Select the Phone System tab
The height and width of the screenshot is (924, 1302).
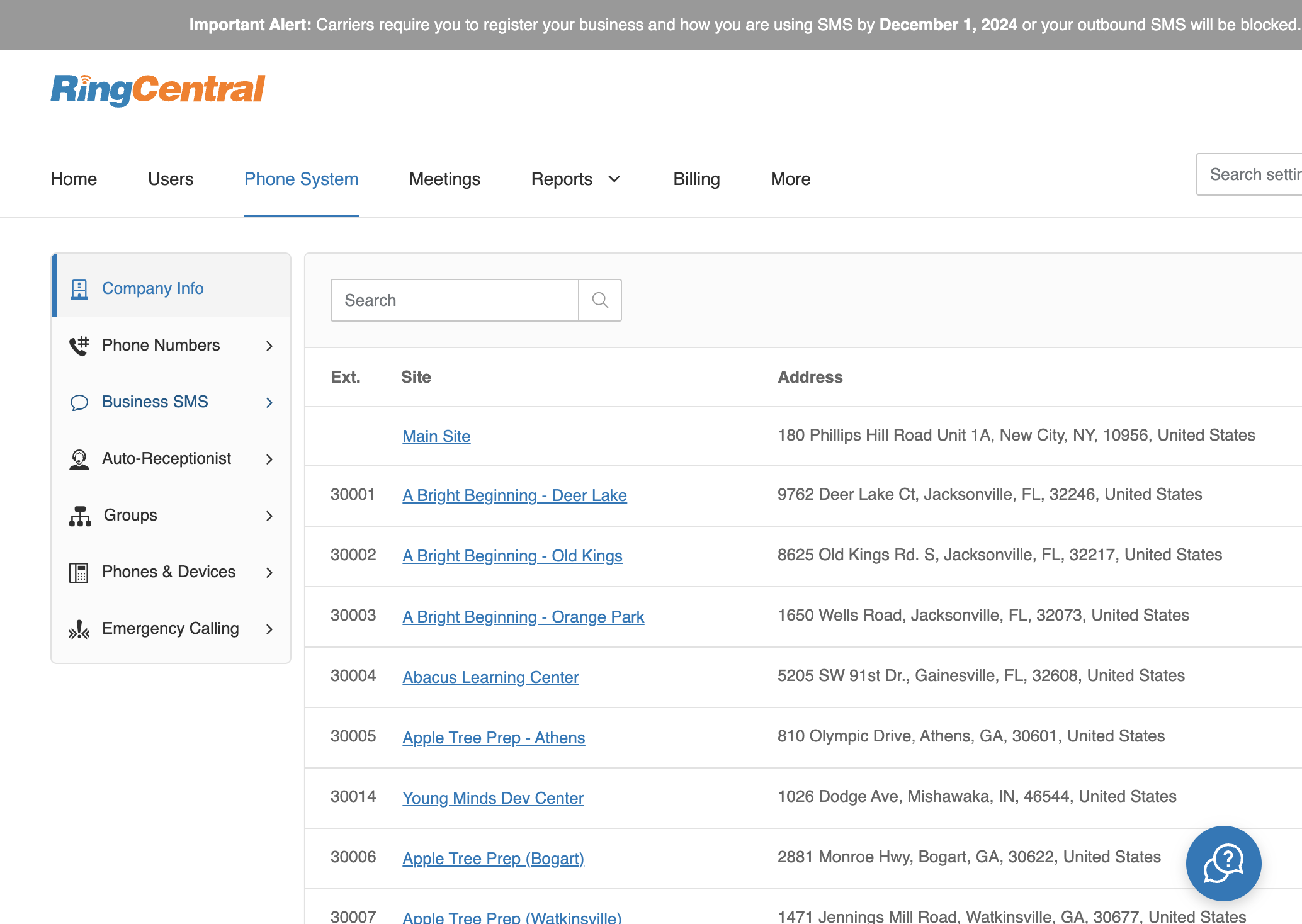point(301,179)
